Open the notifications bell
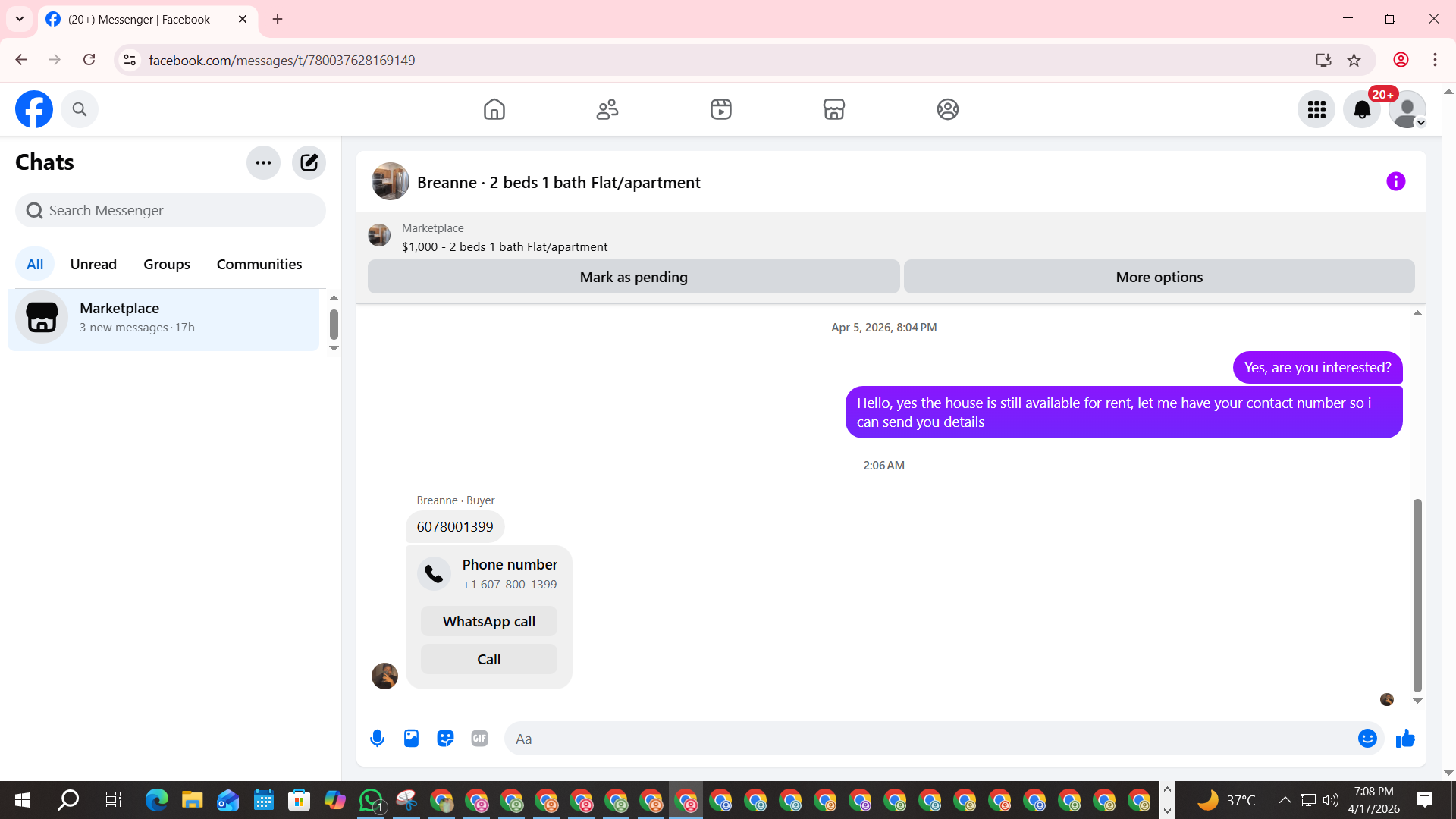Viewport: 1456px width, 819px height. [x=1362, y=109]
